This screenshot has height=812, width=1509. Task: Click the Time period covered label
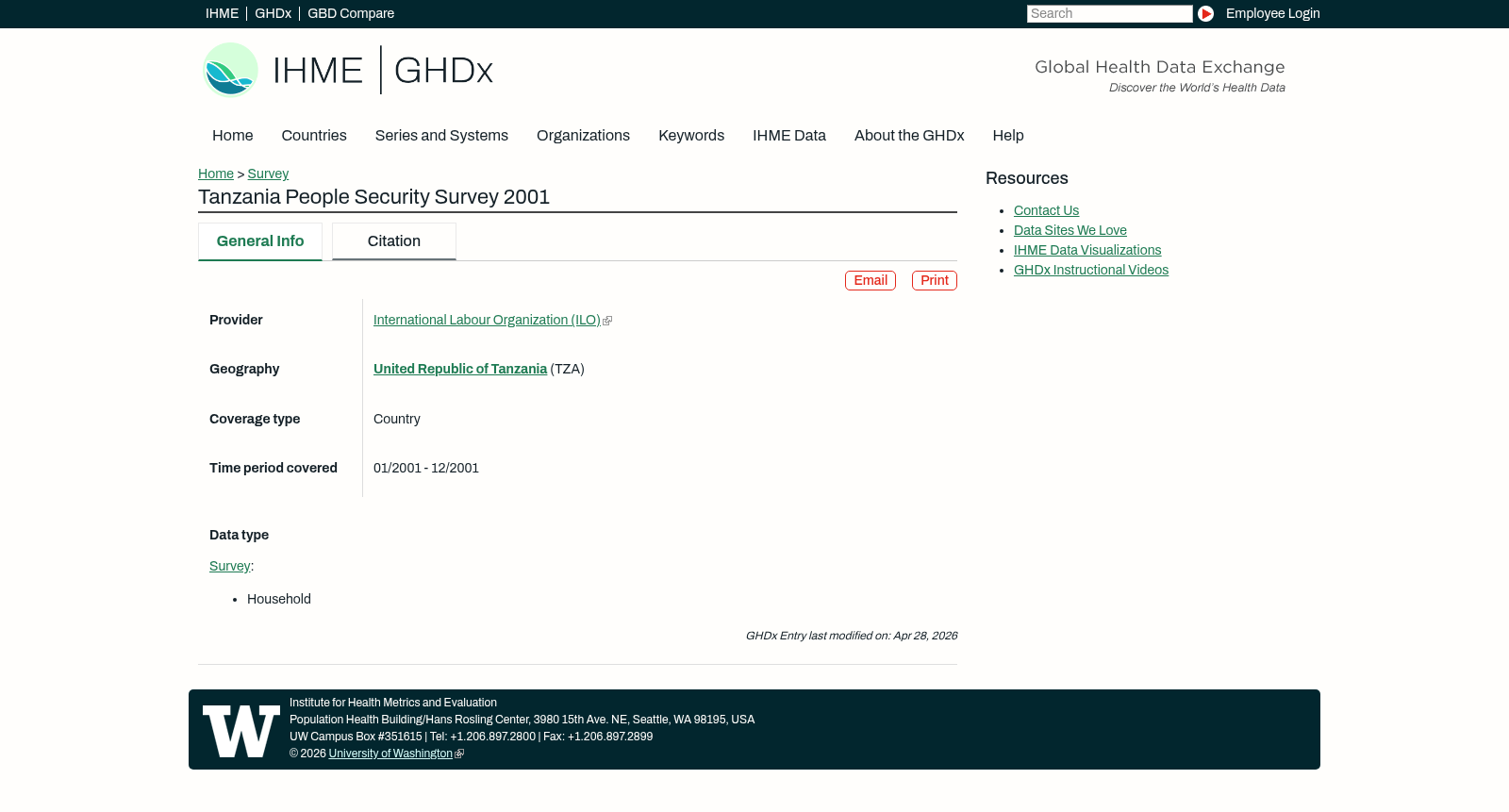274,469
